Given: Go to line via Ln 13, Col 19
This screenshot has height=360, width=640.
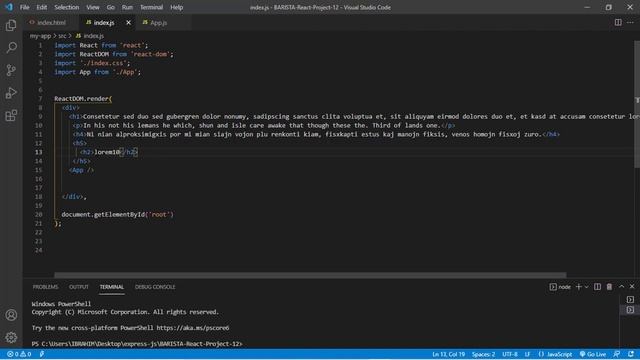Looking at the screenshot, I should [449, 354].
